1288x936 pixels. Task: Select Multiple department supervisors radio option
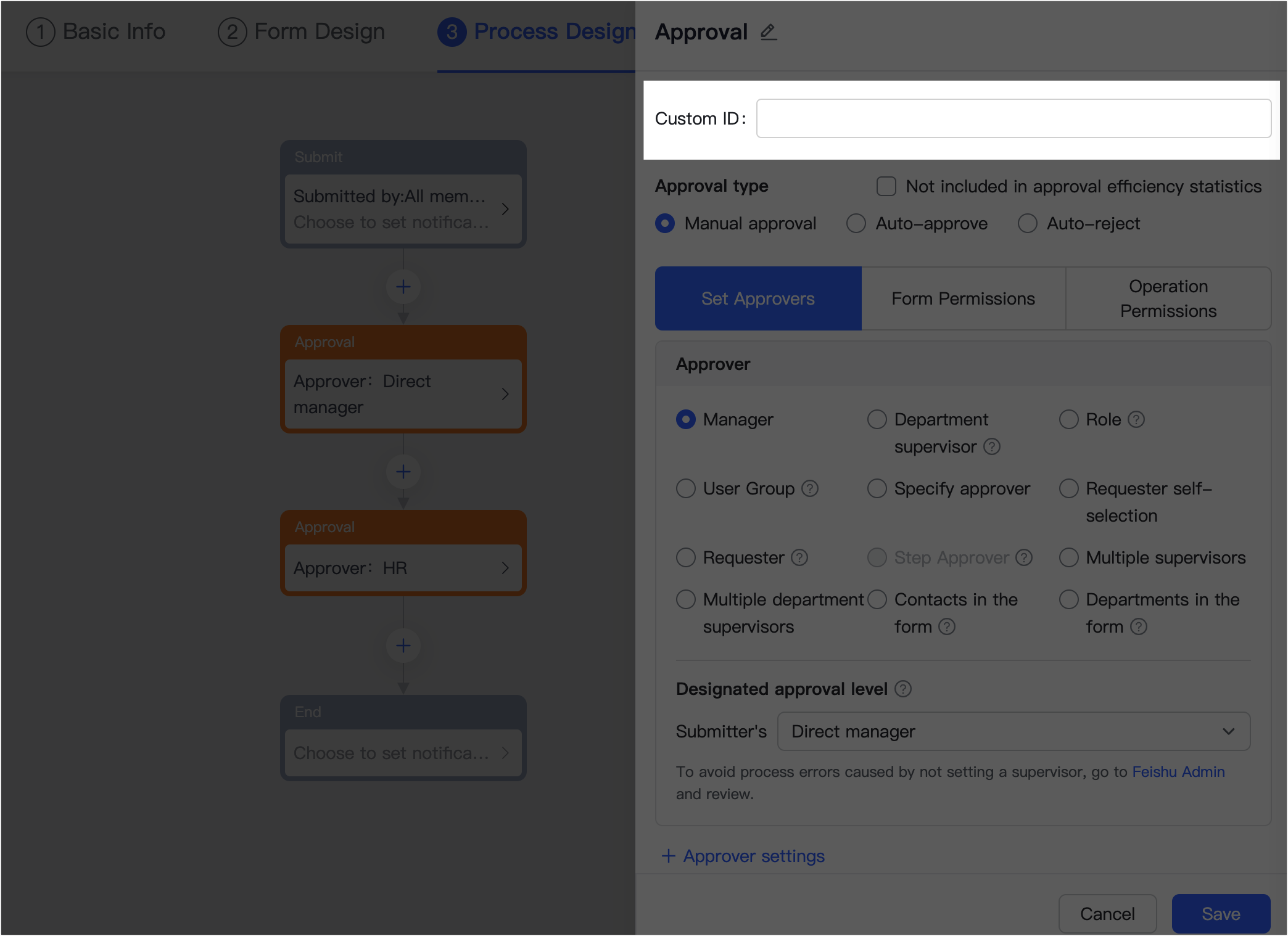686,599
